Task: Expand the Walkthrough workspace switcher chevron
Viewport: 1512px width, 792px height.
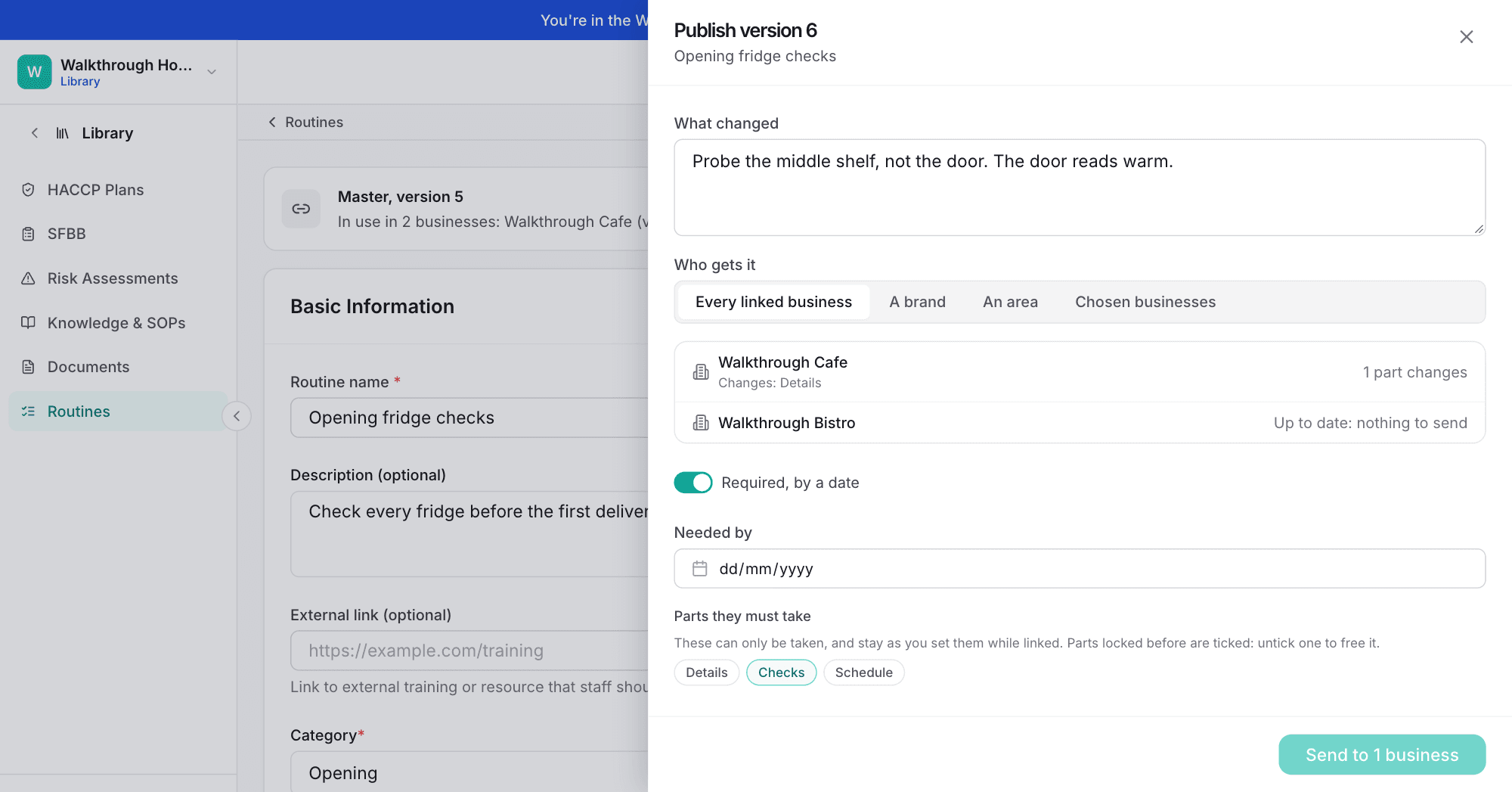Action: (x=212, y=72)
